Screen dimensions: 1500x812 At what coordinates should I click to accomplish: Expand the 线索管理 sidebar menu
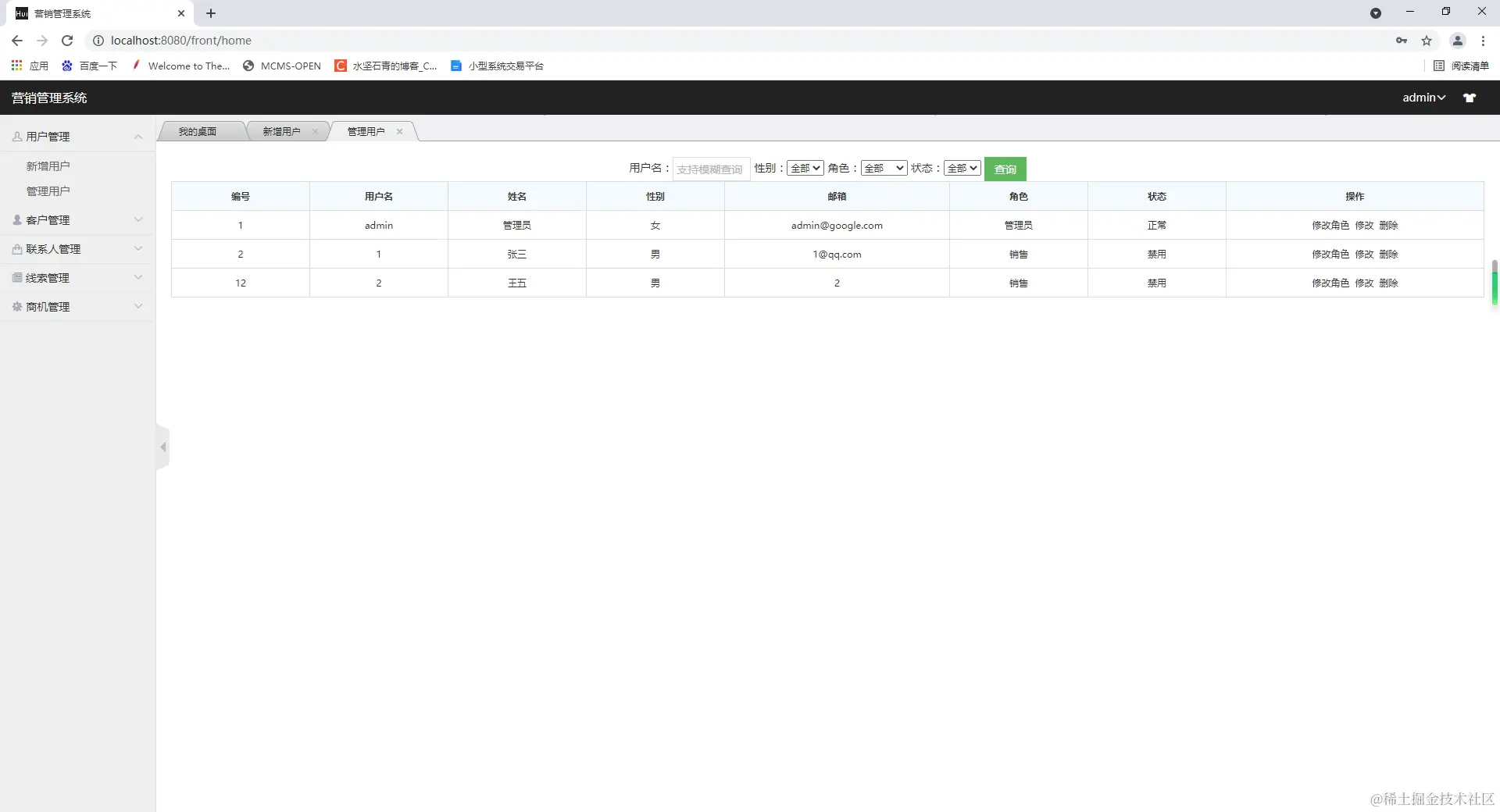[77, 278]
